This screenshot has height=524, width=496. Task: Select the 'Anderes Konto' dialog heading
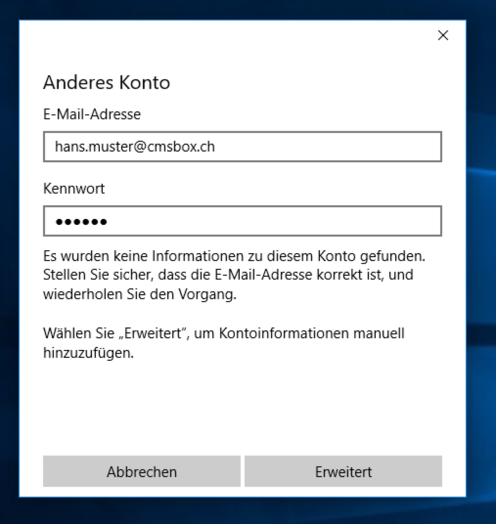point(107,82)
